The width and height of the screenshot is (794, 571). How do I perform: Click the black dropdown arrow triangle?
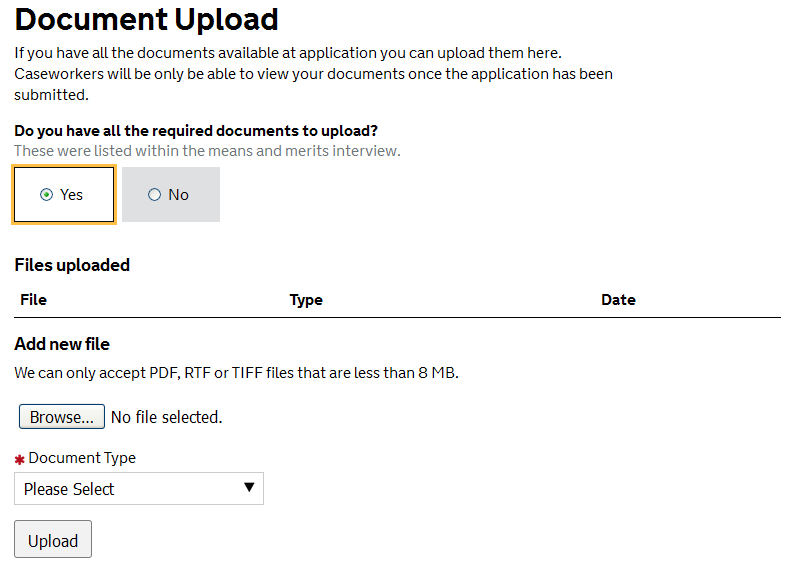click(x=249, y=488)
